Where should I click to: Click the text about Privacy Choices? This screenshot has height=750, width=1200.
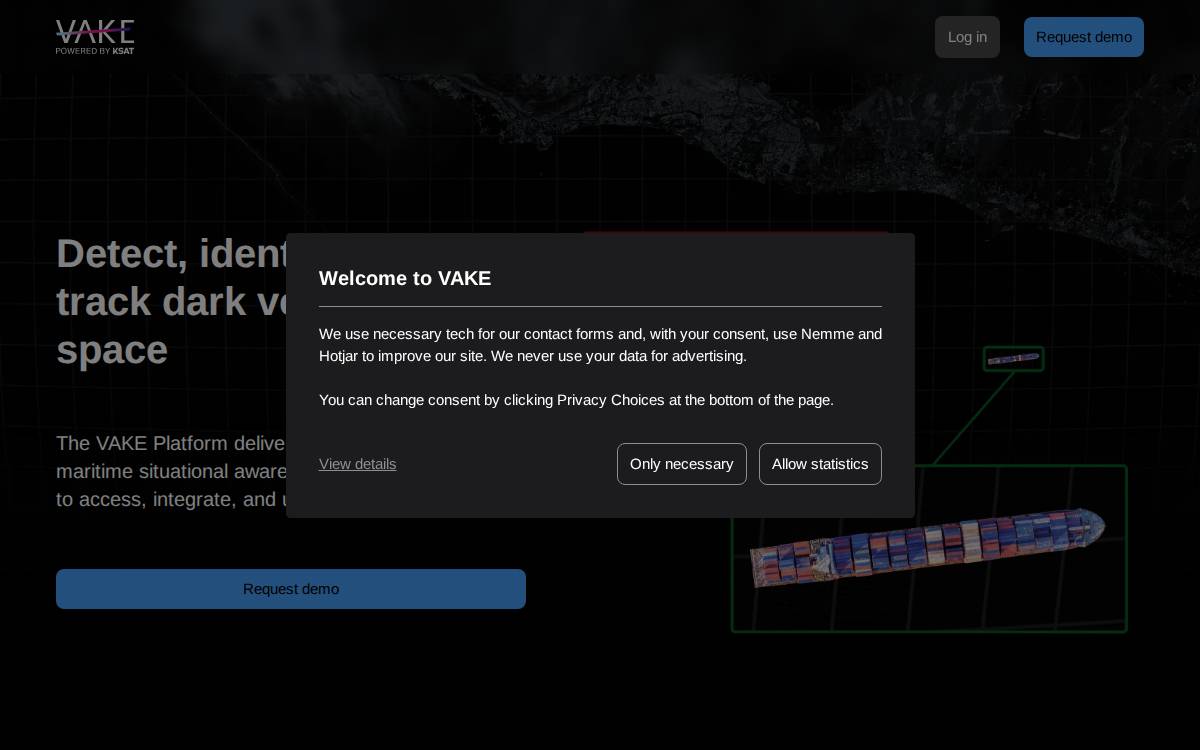pos(576,400)
